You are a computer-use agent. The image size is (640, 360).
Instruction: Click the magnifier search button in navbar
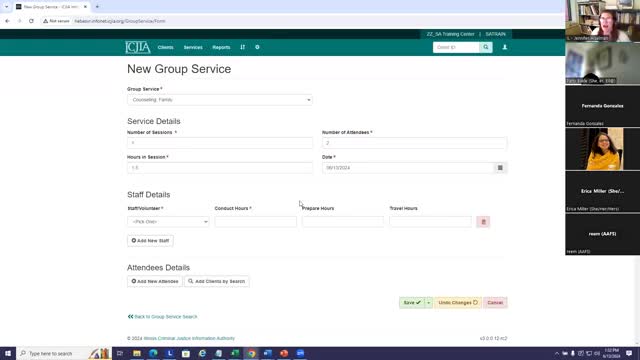pyautogui.click(x=486, y=47)
